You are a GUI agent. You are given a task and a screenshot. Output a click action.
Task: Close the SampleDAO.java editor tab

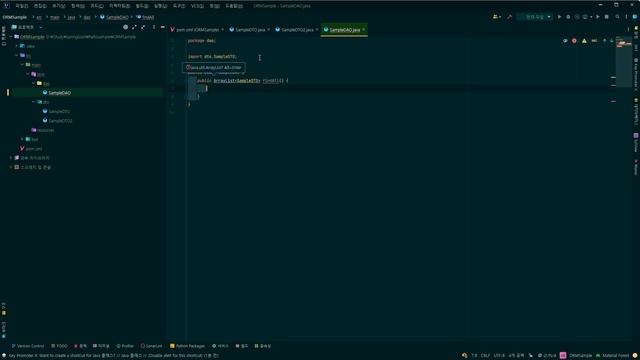pos(364,29)
